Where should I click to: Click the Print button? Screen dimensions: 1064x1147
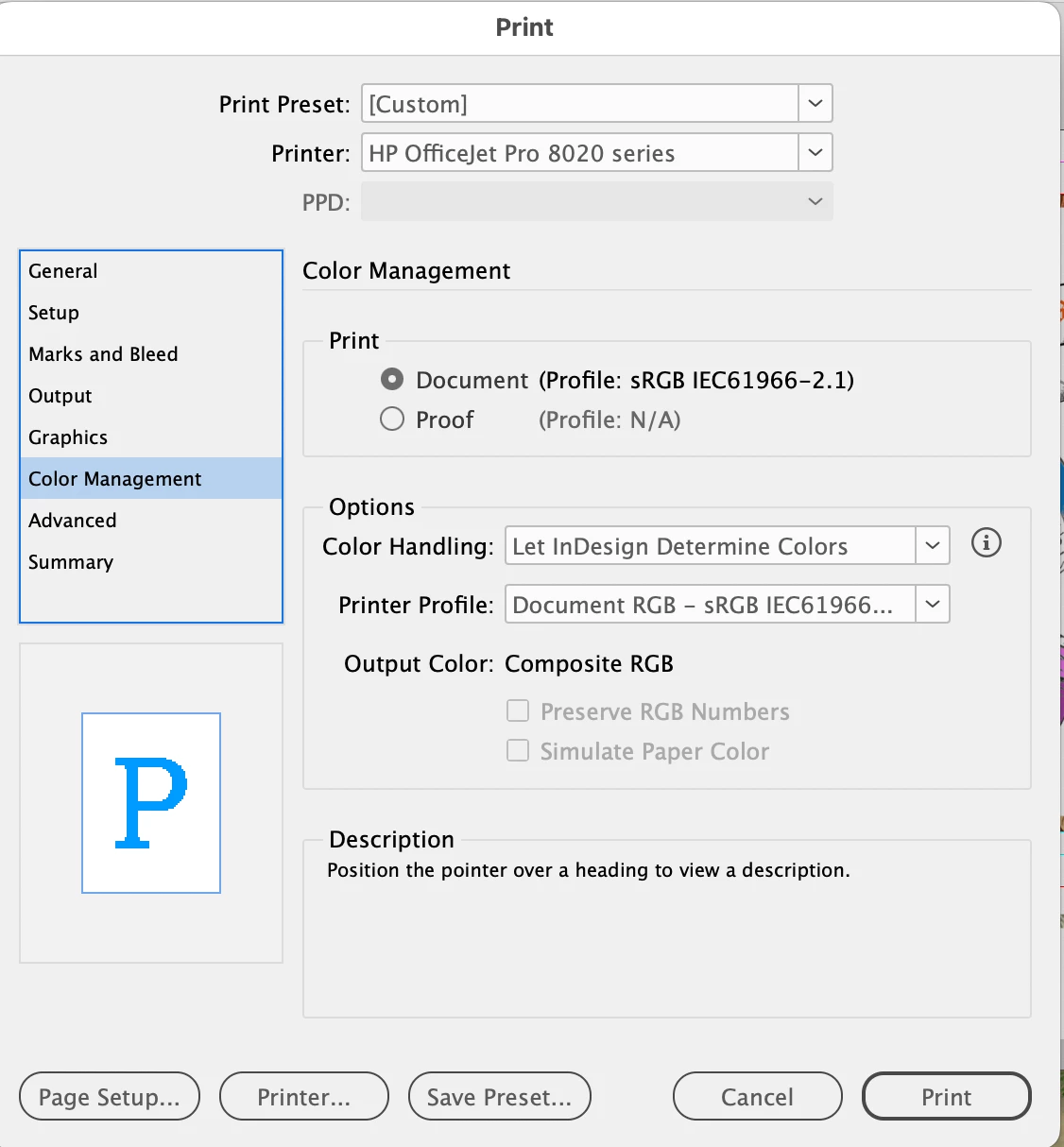tap(947, 1096)
